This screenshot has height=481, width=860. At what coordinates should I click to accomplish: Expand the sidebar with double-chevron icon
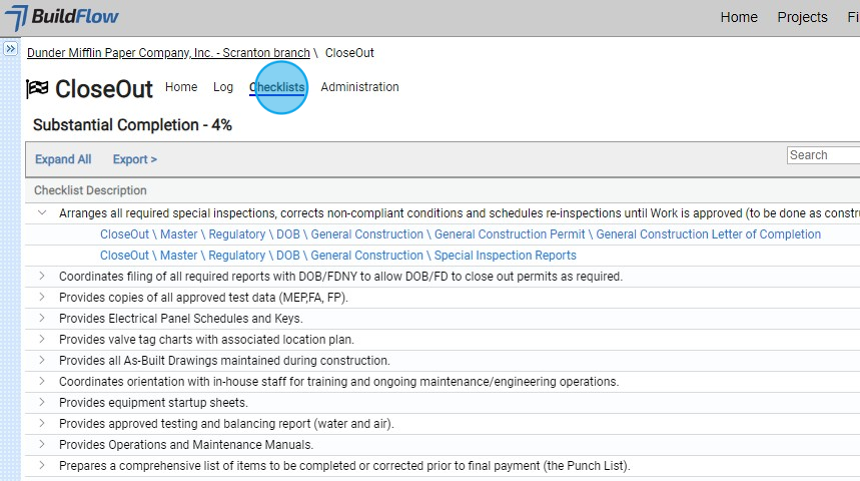coord(10,48)
